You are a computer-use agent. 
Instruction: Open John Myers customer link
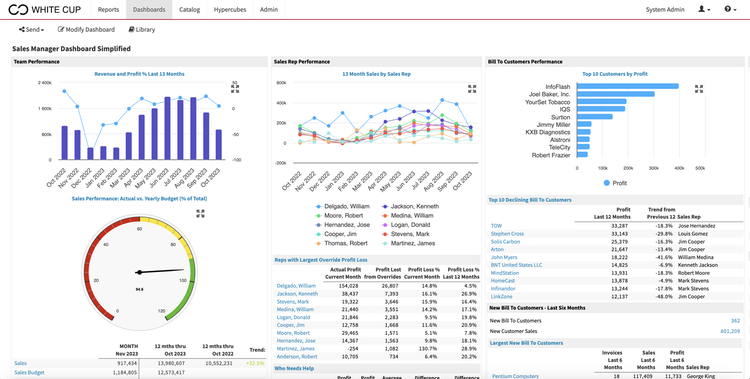[503, 257]
